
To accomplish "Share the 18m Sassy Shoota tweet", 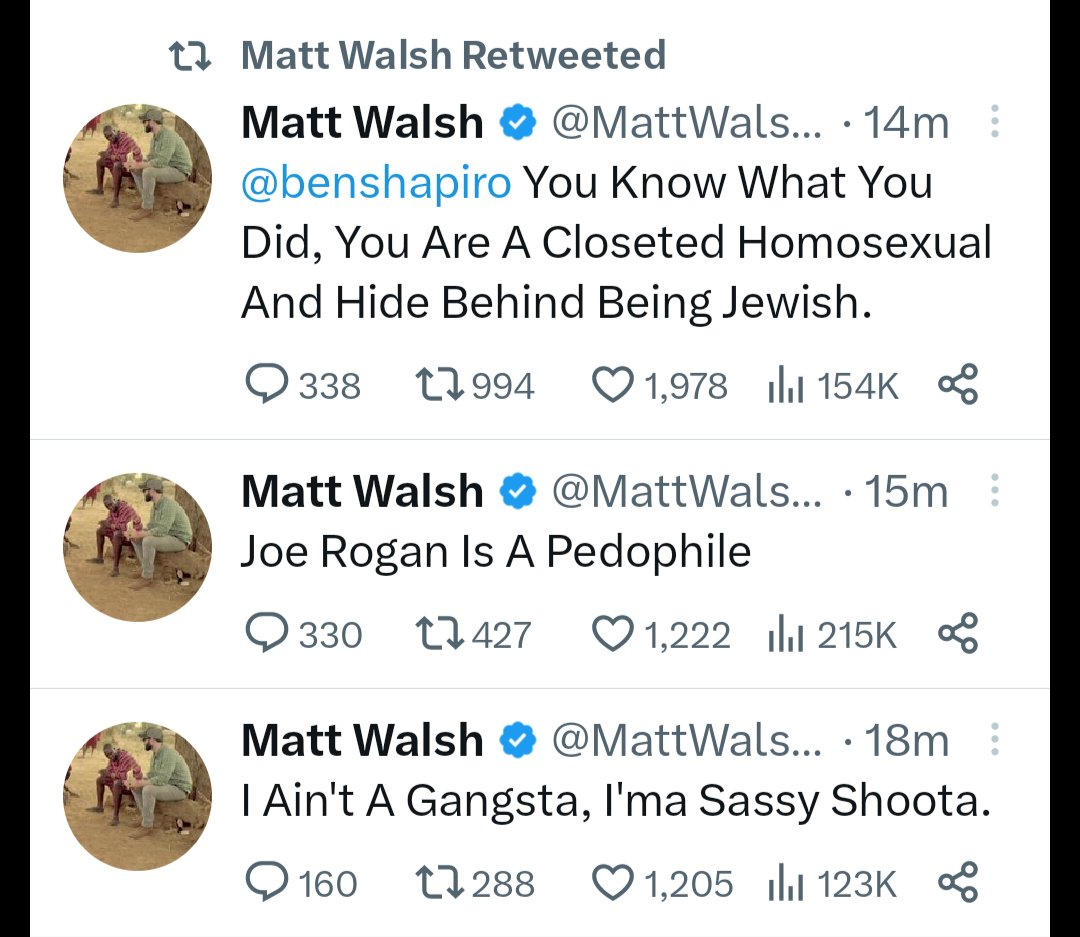I will point(958,883).
